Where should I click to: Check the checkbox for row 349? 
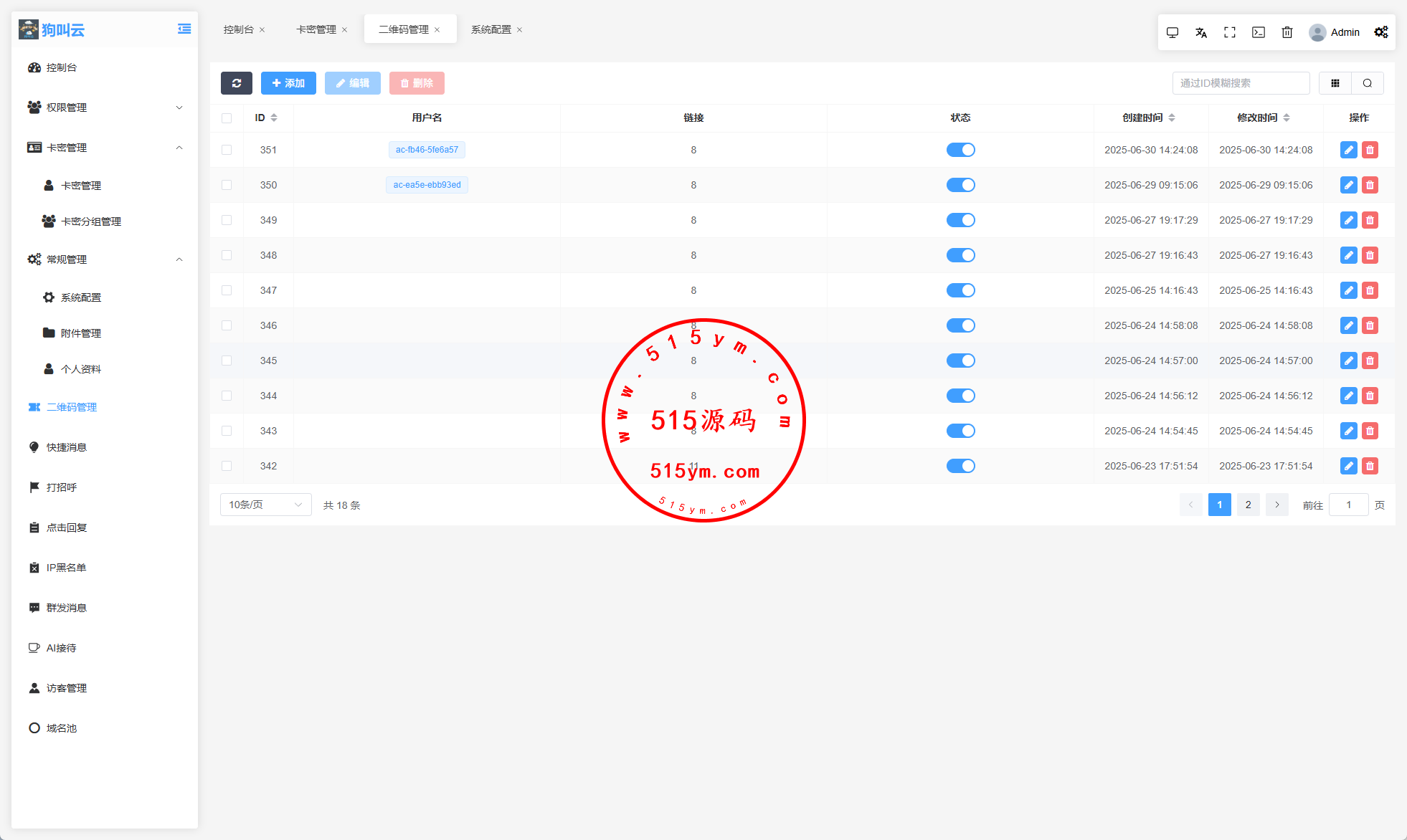(x=227, y=220)
